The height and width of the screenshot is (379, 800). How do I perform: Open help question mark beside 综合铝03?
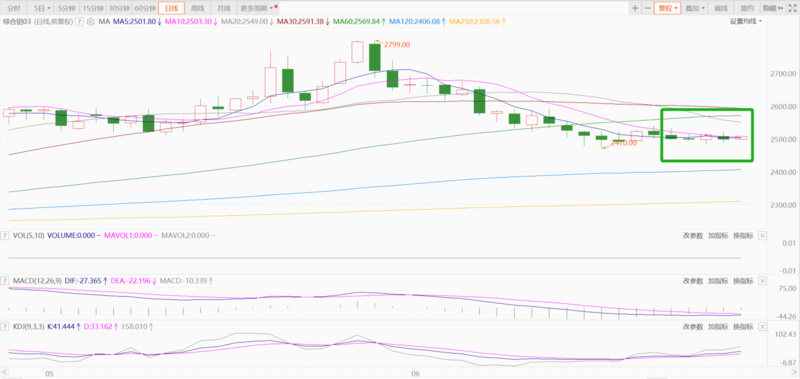click(80, 22)
